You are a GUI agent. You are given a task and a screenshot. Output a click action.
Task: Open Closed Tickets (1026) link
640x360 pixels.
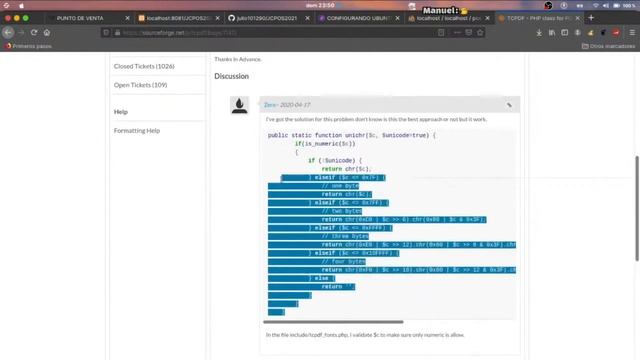[144, 66]
